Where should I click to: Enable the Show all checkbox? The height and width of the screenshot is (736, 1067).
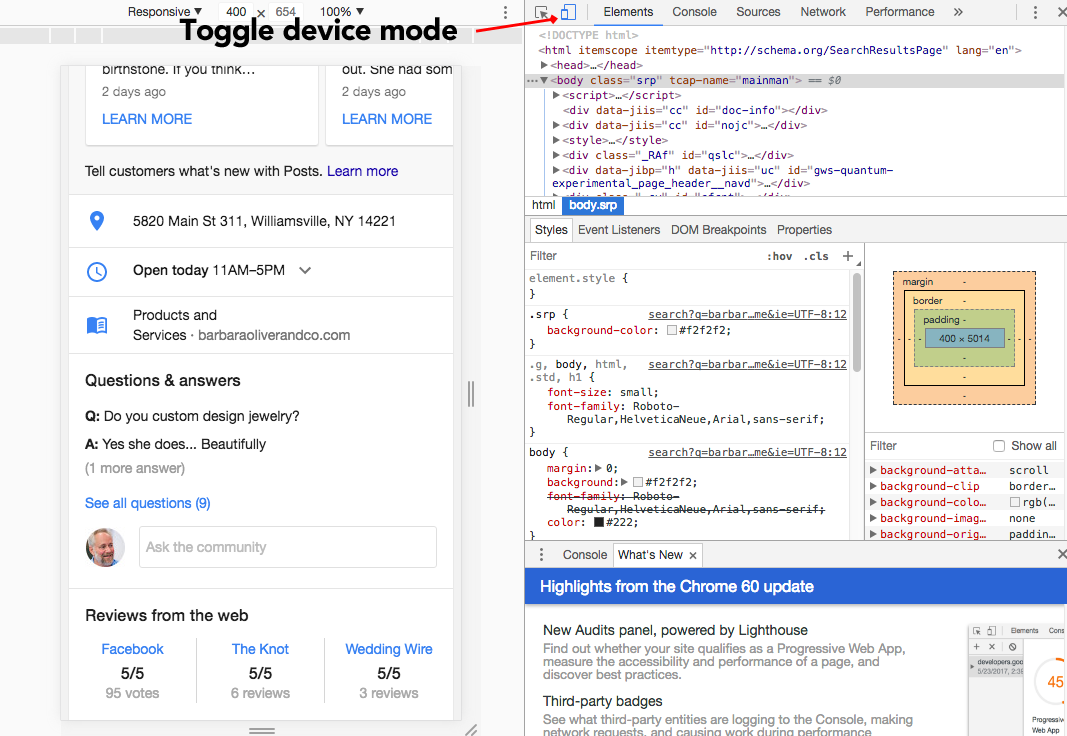click(x=999, y=446)
